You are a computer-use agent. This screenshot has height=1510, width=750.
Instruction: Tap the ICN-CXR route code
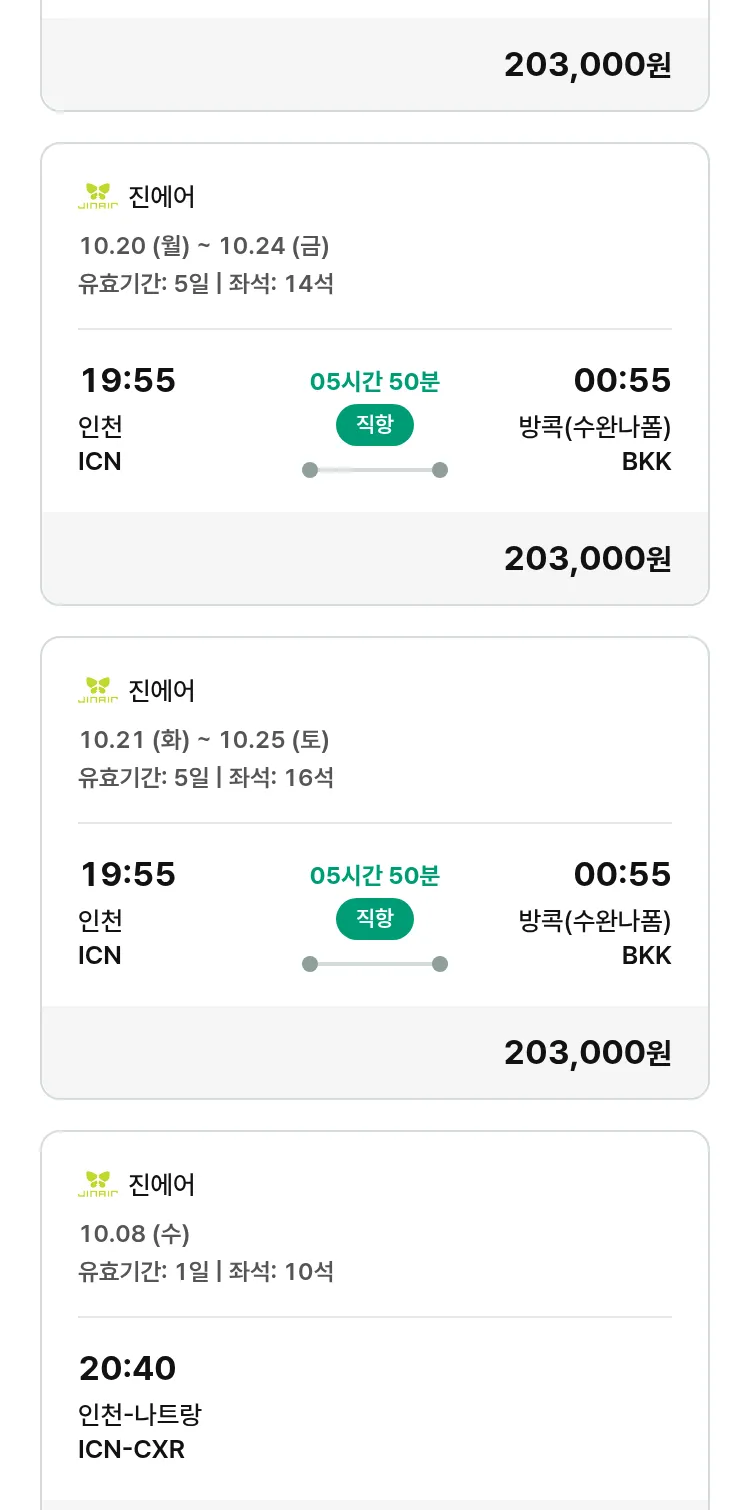coord(131,1449)
